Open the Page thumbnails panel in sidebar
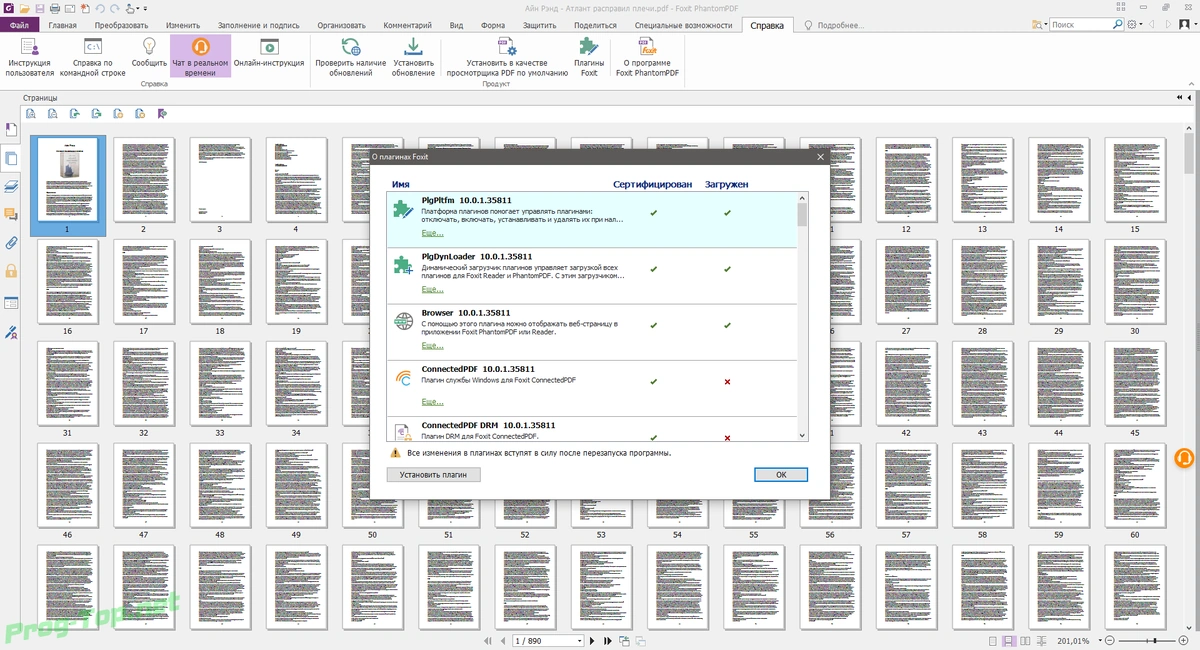This screenshot has width=1200, height=650. [x=11, y=158]
